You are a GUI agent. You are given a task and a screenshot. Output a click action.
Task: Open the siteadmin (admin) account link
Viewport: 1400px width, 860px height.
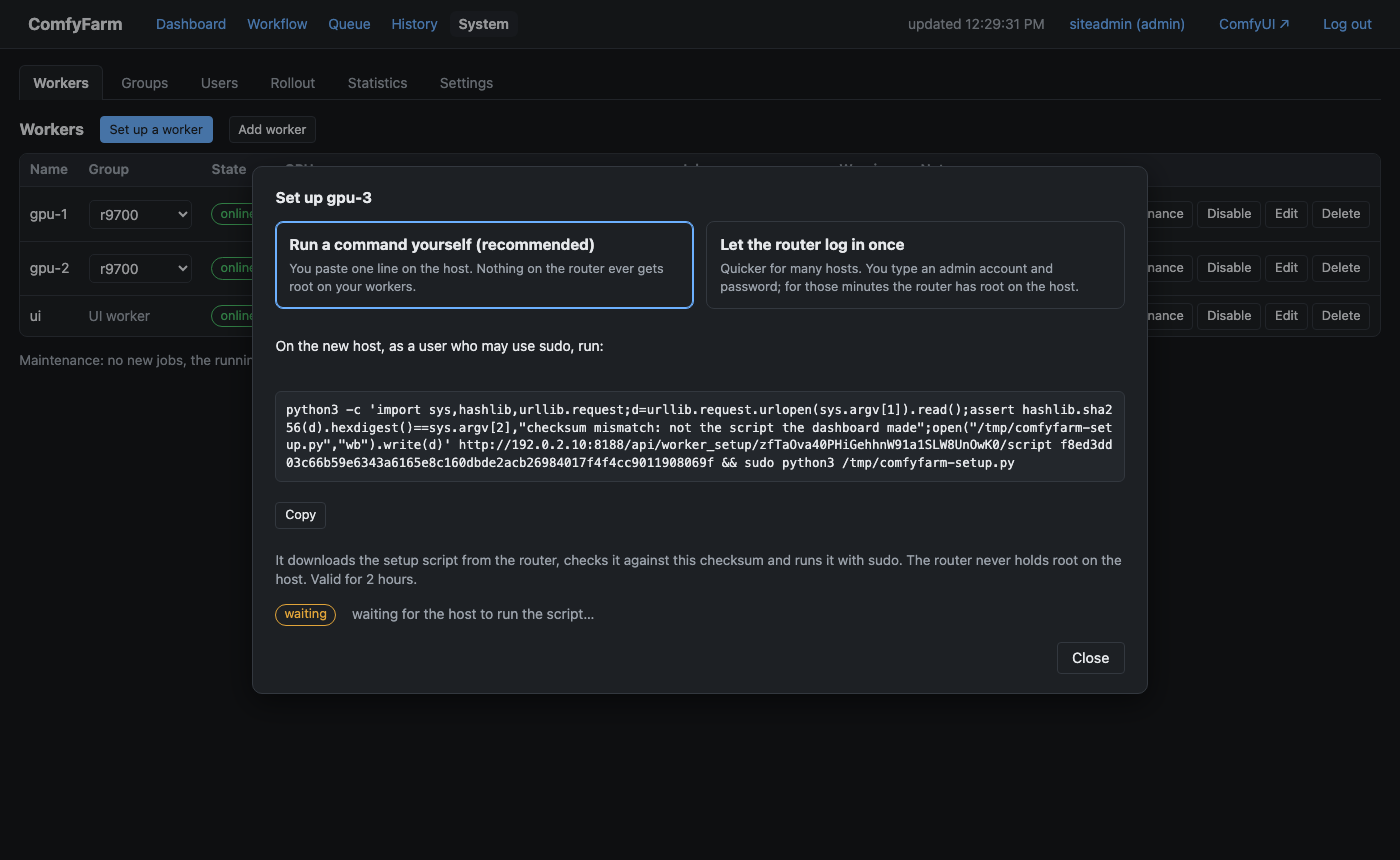tap(1127, 24)
